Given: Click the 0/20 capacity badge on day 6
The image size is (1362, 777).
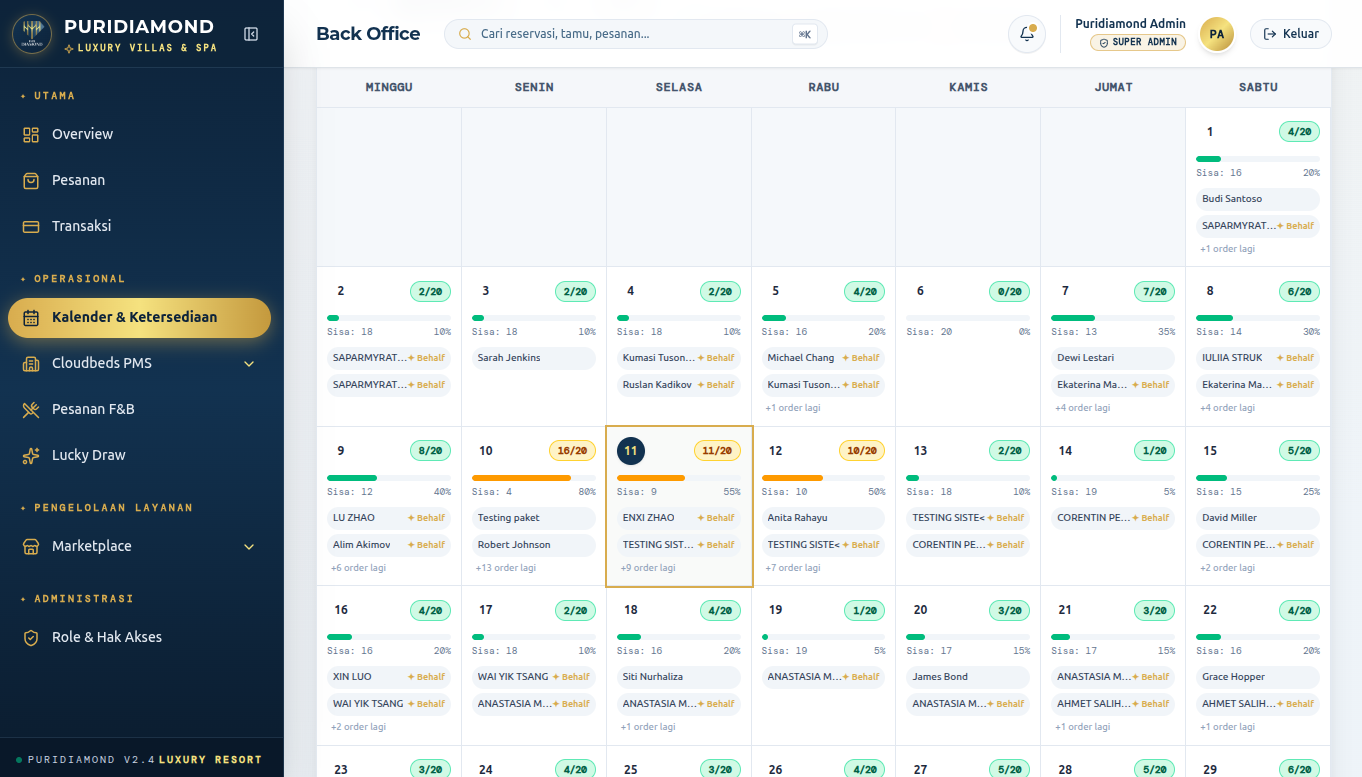Looking at the screenshot, I should (x=1010, y=292).
